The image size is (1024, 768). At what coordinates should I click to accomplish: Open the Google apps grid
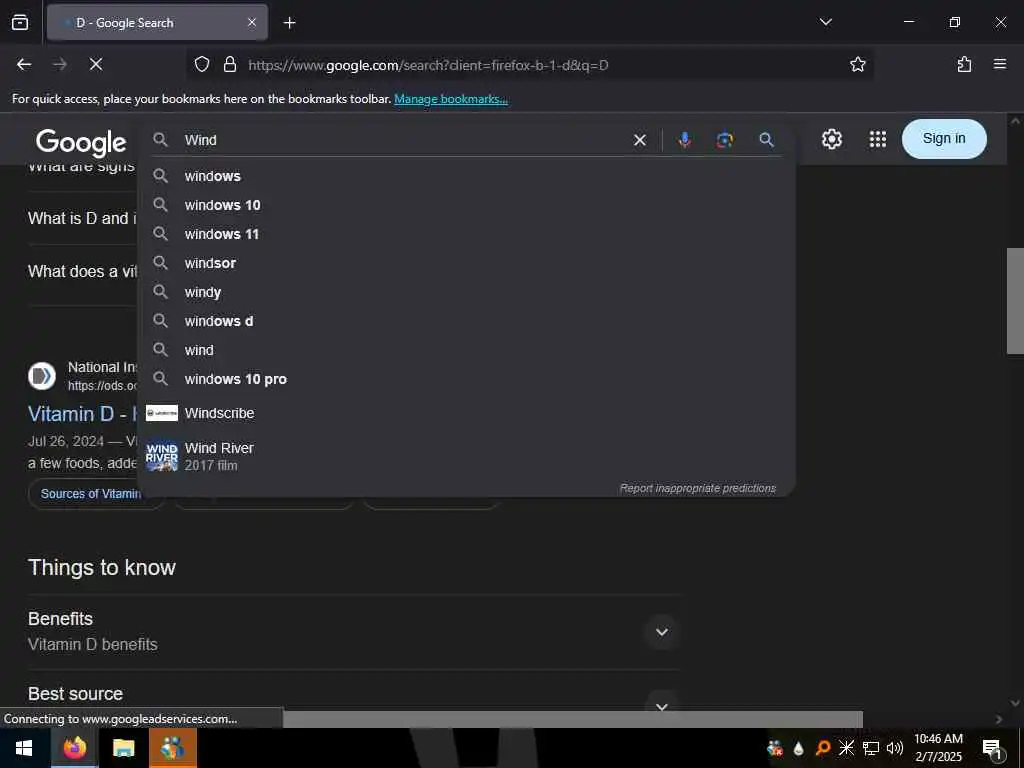pyautogui.click(x=878, y=139)
